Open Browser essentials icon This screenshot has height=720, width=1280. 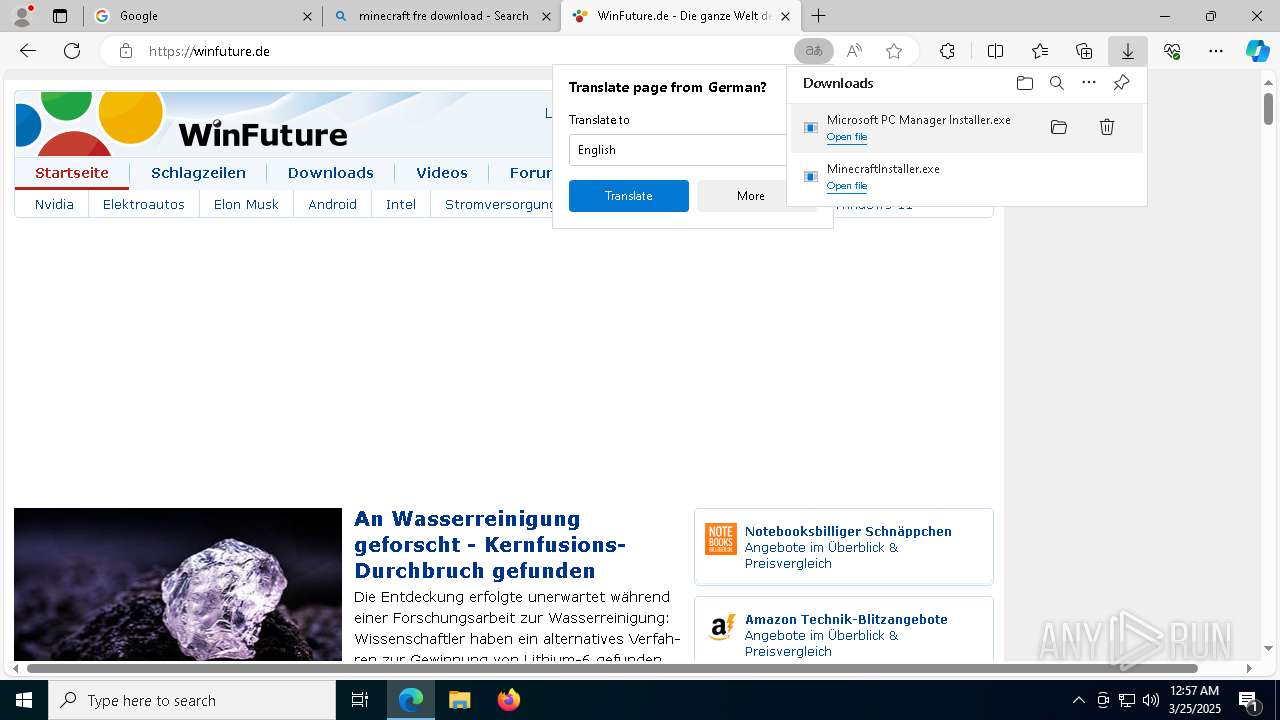pos(1172,51)
